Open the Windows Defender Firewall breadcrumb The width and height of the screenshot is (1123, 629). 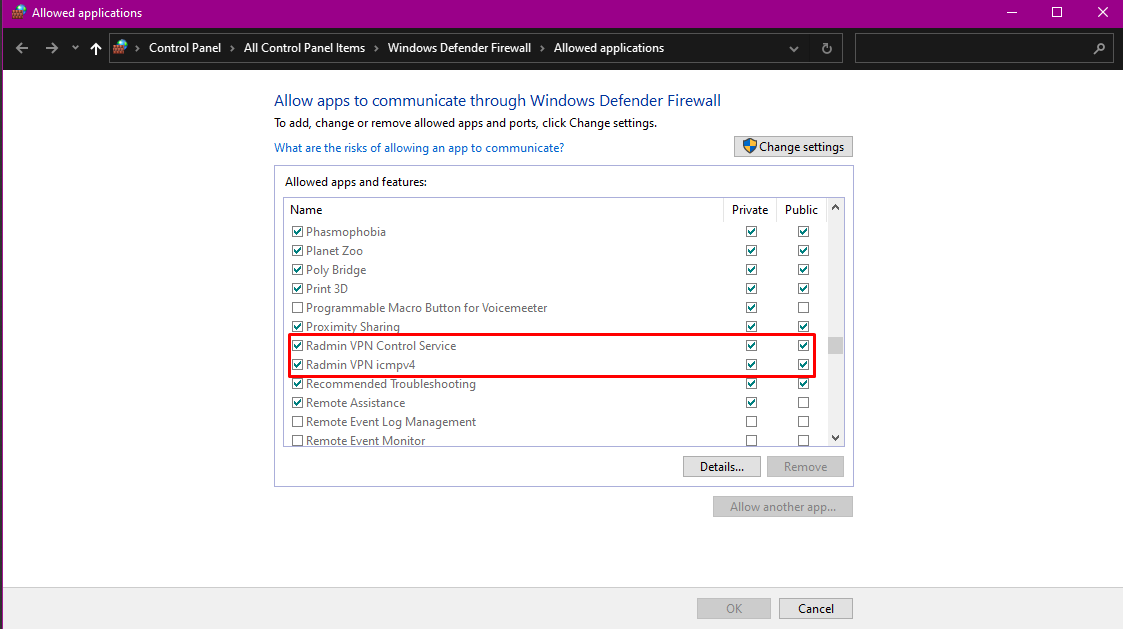coord(459,48)
